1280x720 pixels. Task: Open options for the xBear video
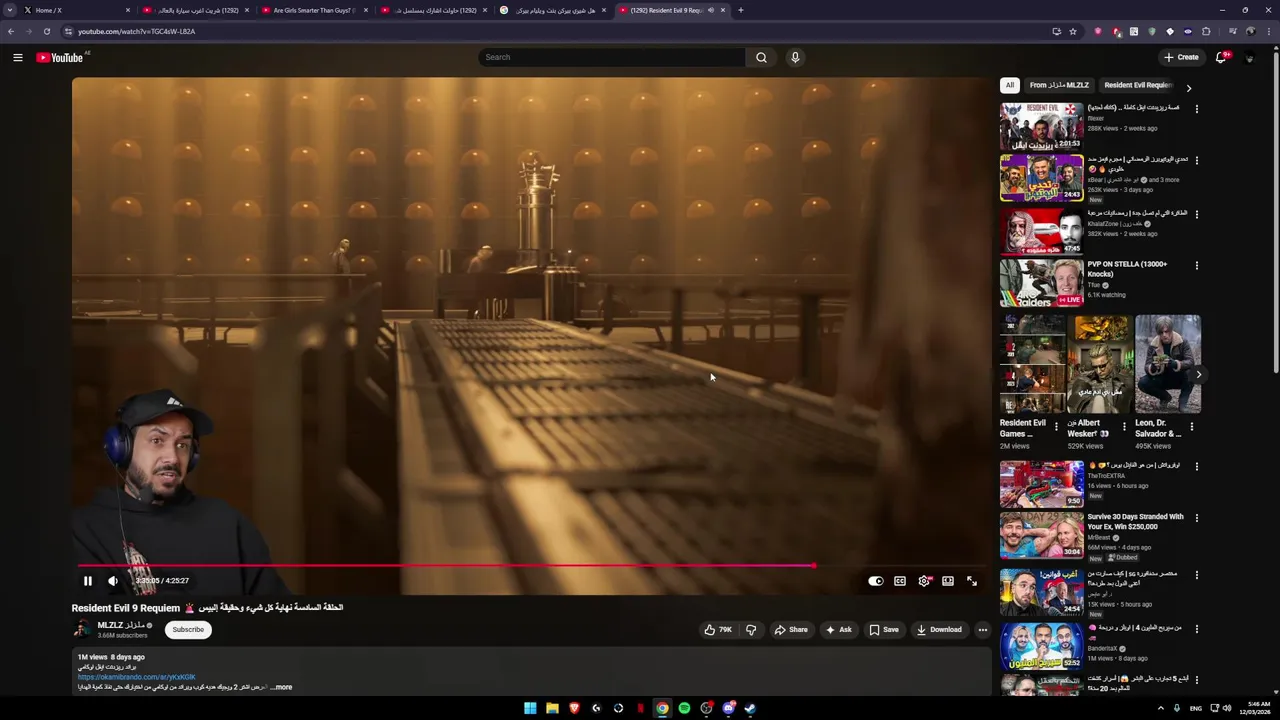1196,160
